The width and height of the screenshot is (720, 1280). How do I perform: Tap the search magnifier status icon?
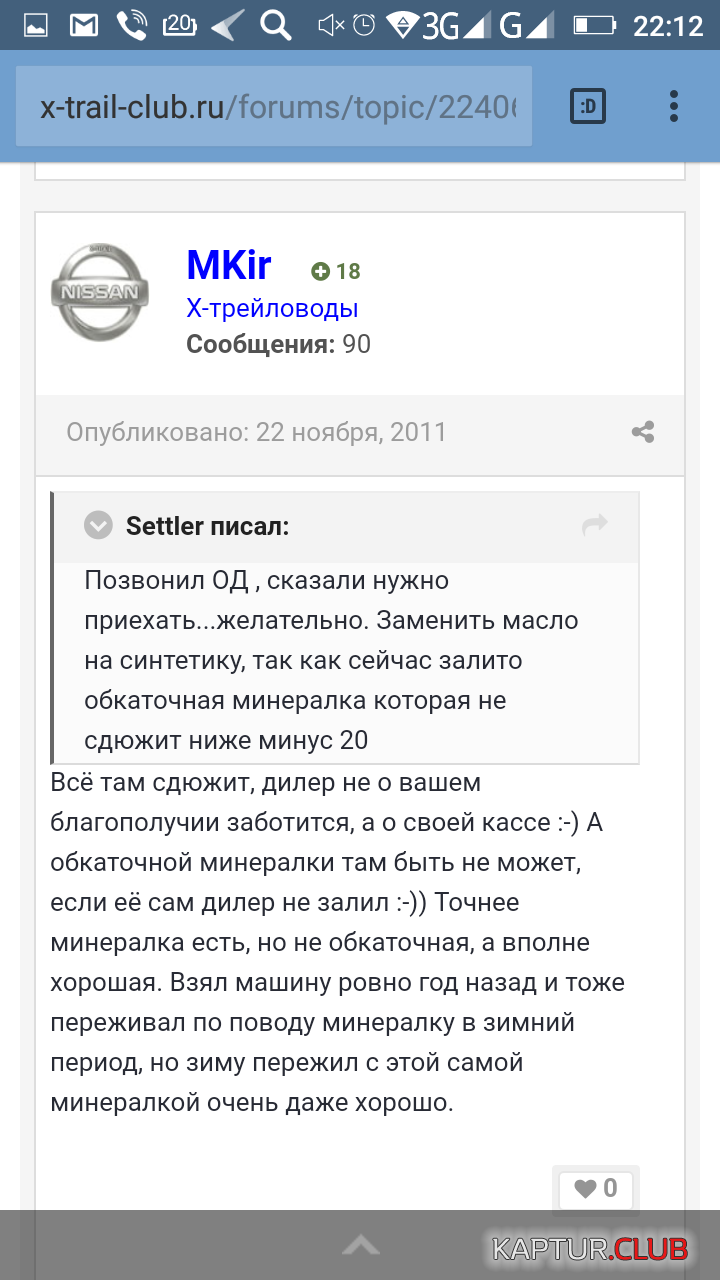(x=275, y=25)
